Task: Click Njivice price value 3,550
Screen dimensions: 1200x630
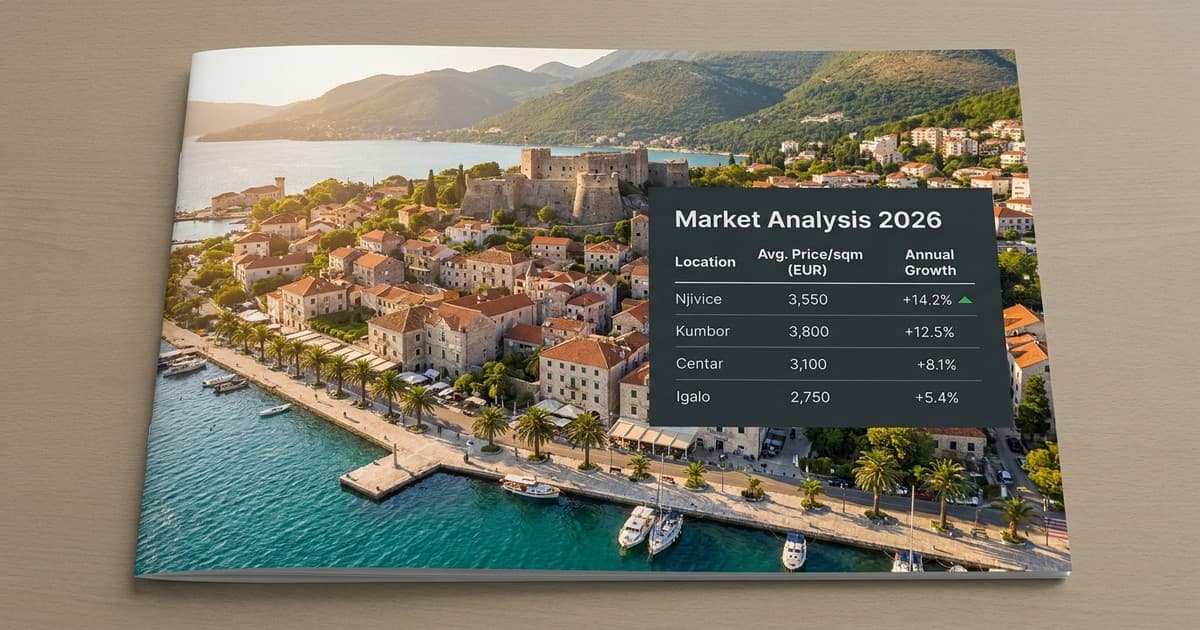Action: coord(809,299)
